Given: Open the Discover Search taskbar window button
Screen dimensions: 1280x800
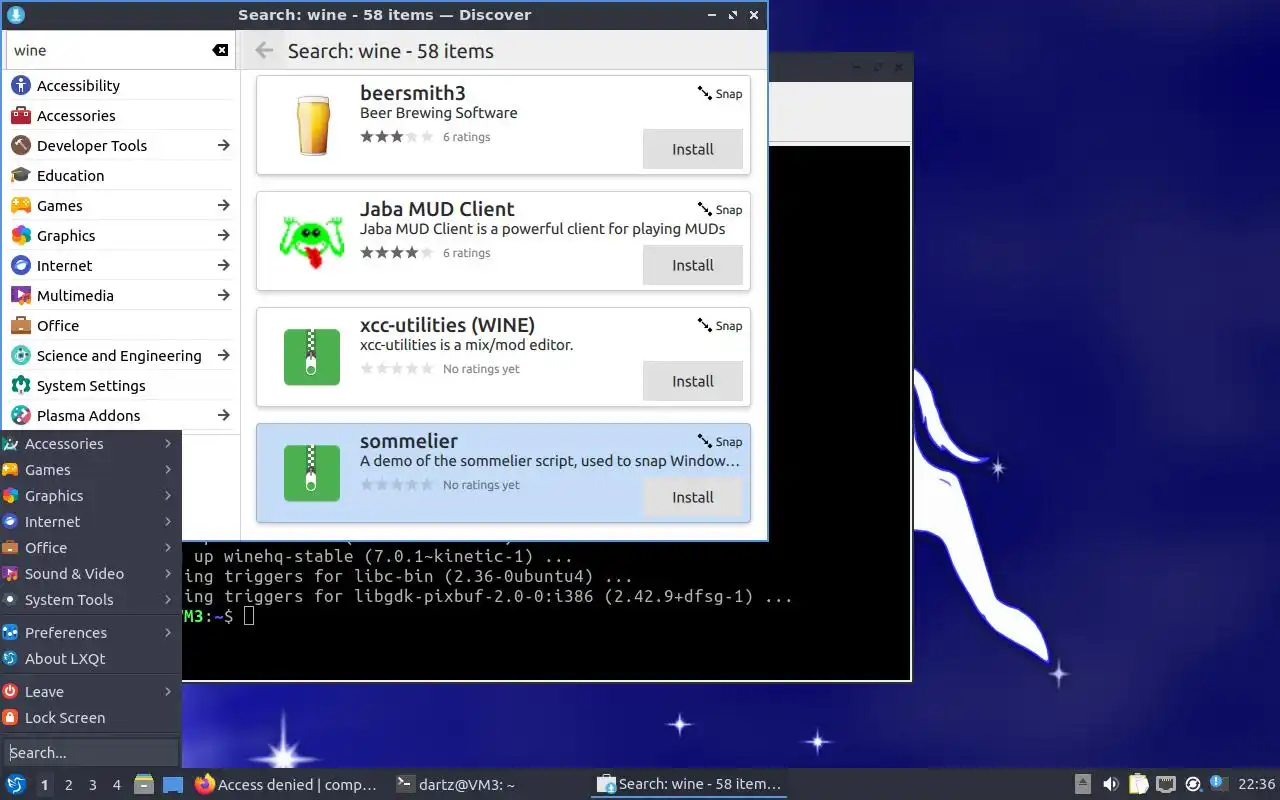Looking at the screenshot, I should coord(688,785).
